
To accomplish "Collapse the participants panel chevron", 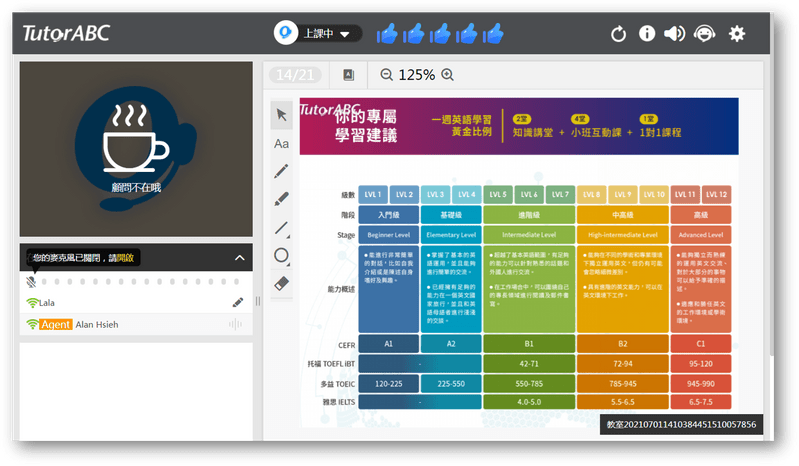I will [x=240, y=258].
